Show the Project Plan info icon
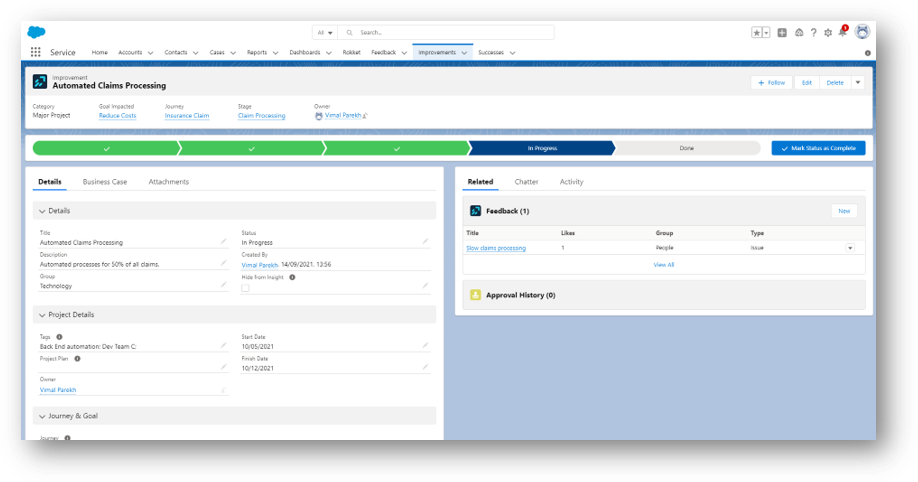Viewport: 918px width, 482px height. 77,358
